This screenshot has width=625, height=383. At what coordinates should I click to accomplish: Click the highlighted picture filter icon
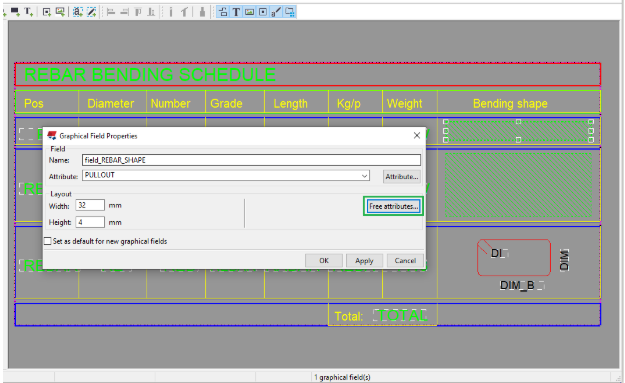pyautogui.click(x=250, y=12)
